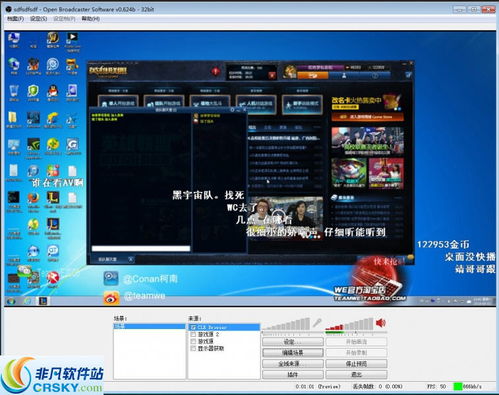Open the 帮助(H) menu
499x395 pixels.
point(91,19)
